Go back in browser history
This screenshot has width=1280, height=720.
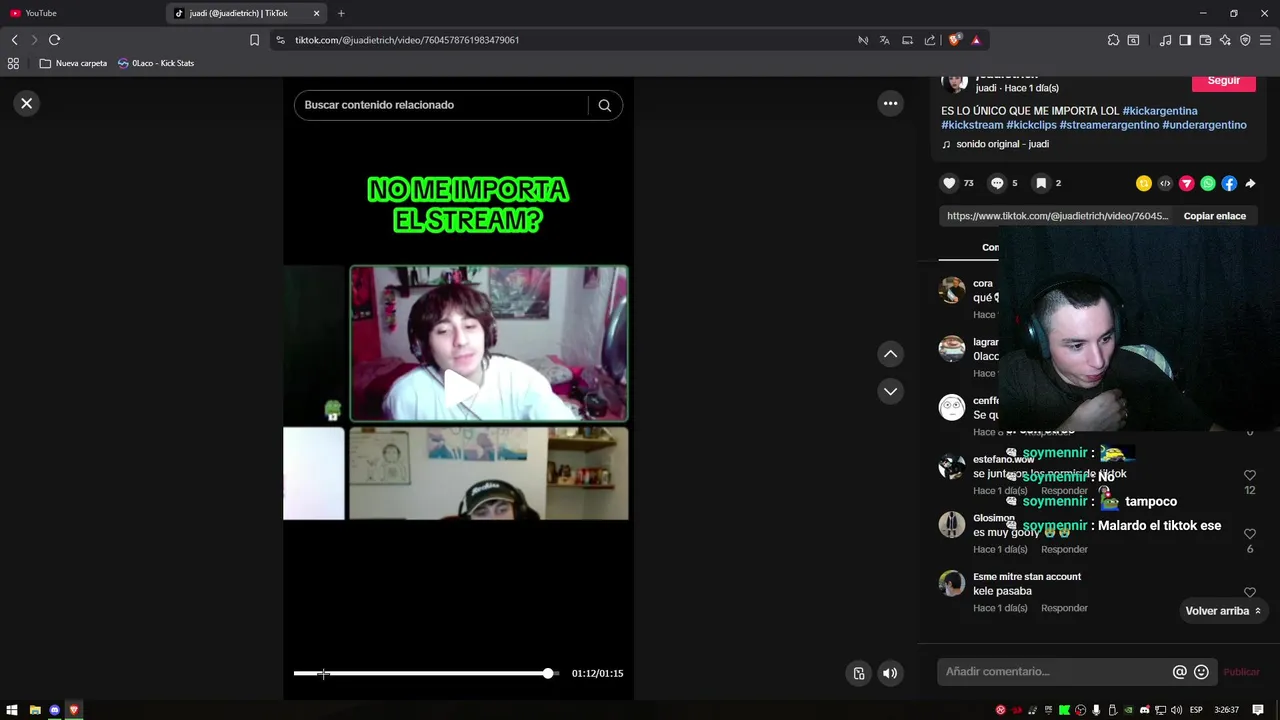pos(14,40)
